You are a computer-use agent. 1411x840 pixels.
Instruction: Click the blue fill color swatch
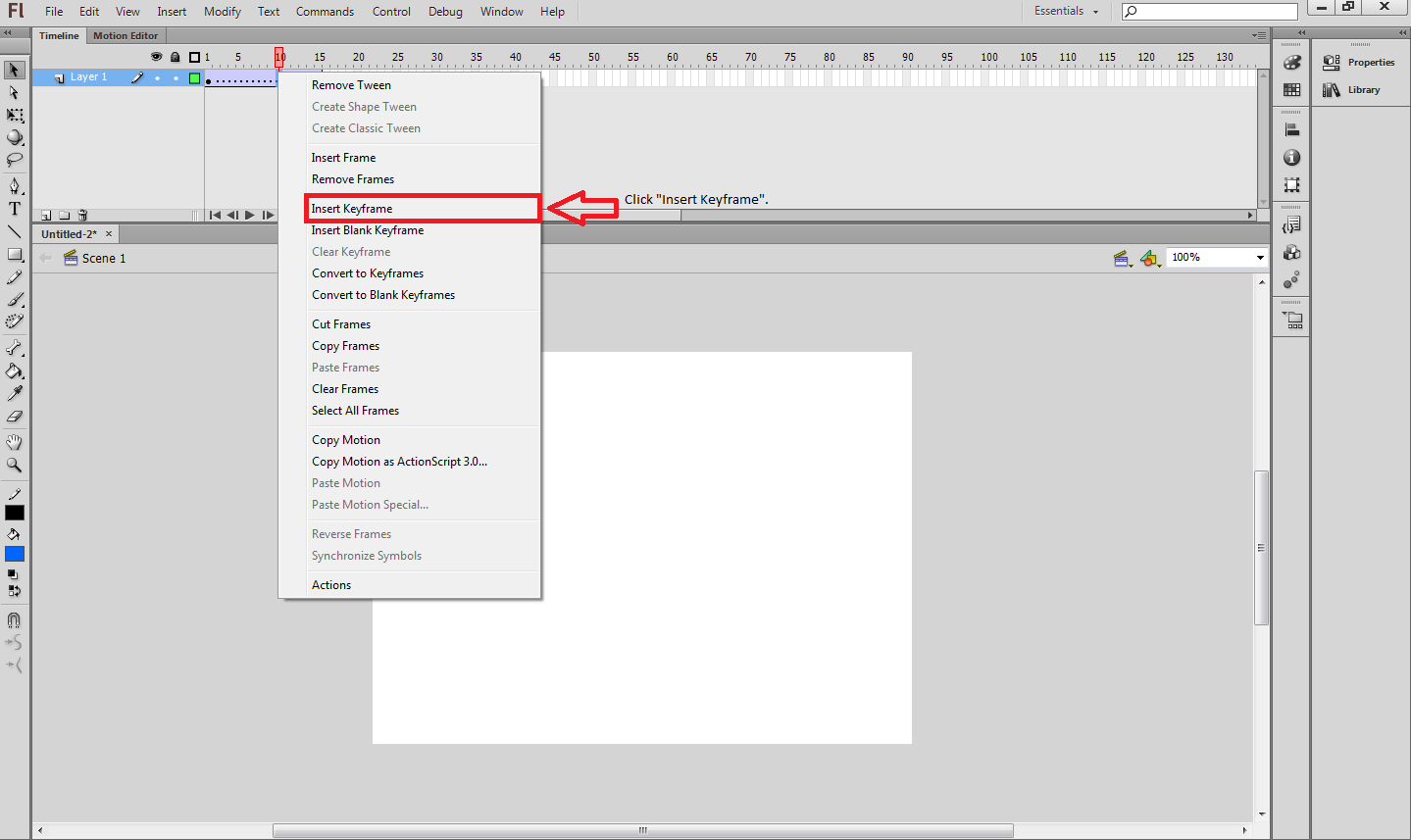(x=15, y=553)
